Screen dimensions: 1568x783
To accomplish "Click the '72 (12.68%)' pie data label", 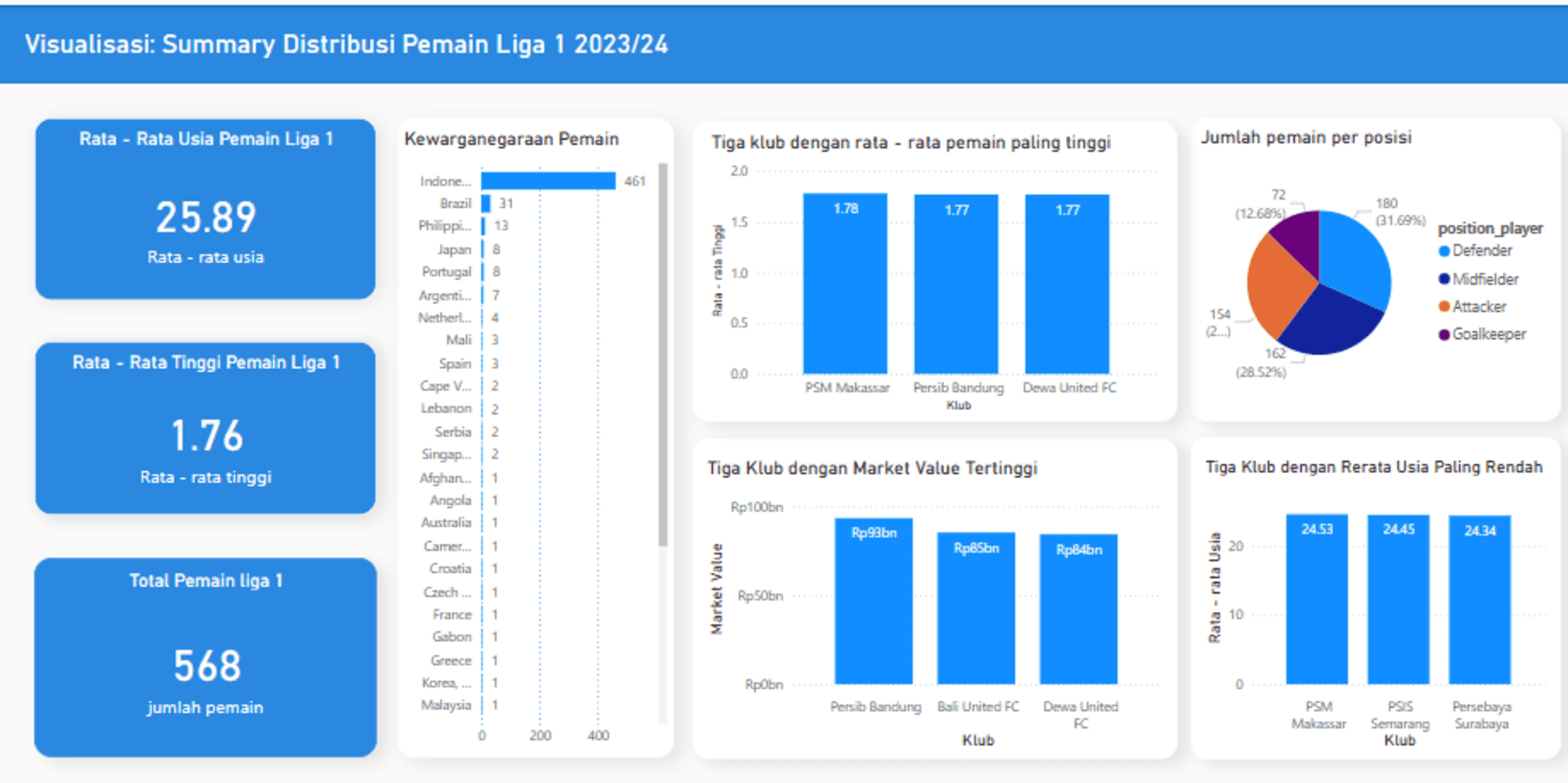I will [1261, 204].
